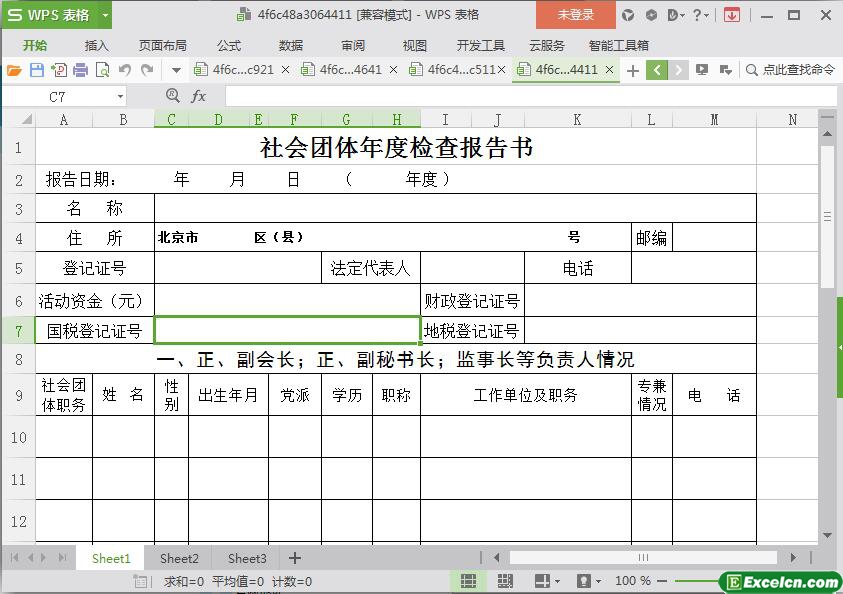Screen dimensions: 843x594
Task: Switch to the Sheet2 tab
Action: pyautogui.click(x=179, y=558)
